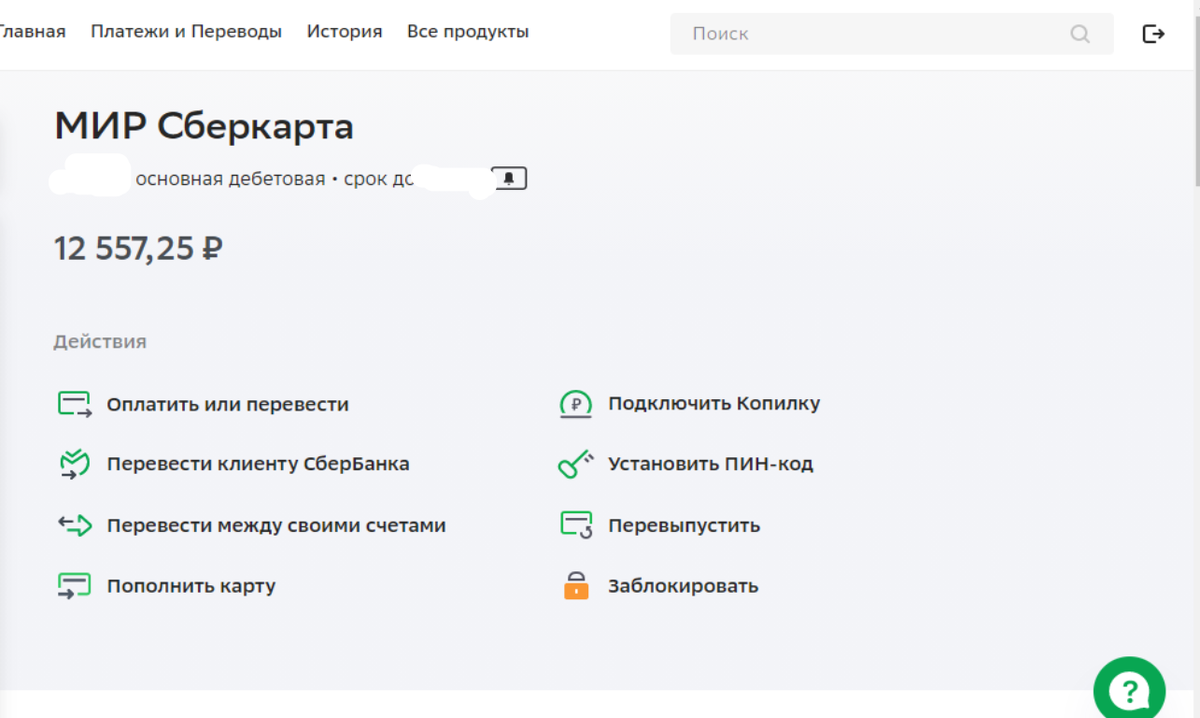The image size is (1200, 718).
Task: Open the Платежи и Переводы menu
Action: [x=186, y=31]
